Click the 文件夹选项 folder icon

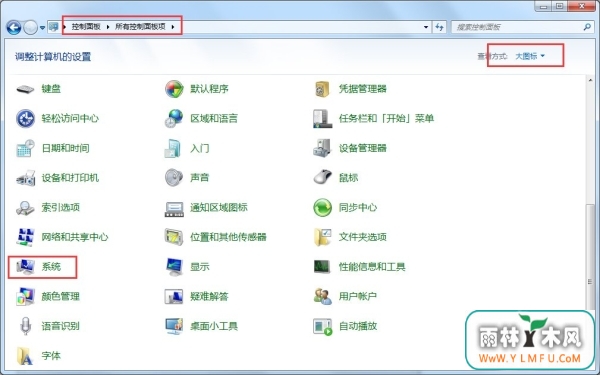coord(322,237)
